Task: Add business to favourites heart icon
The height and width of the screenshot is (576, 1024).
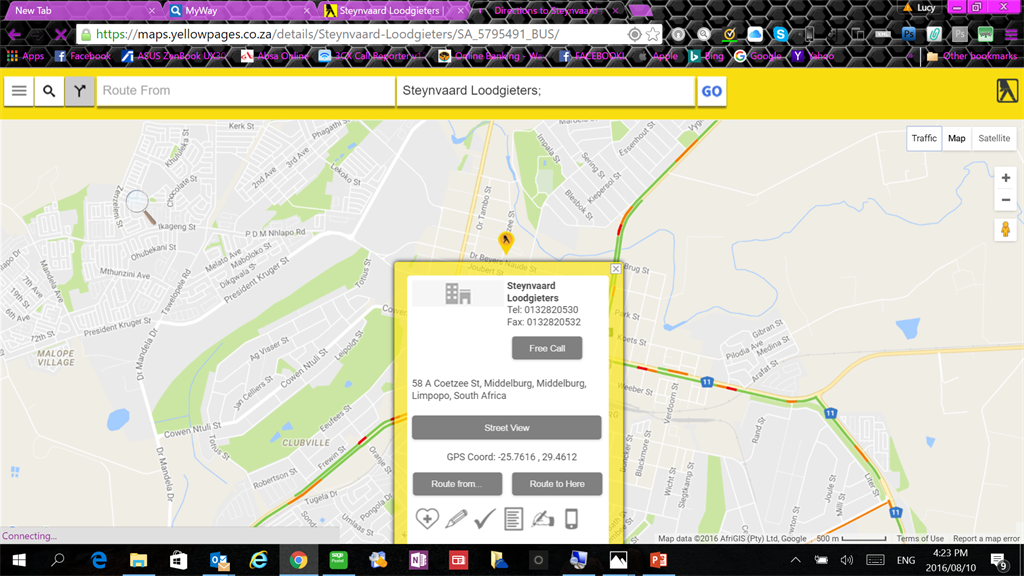Action: pos(427,519)
